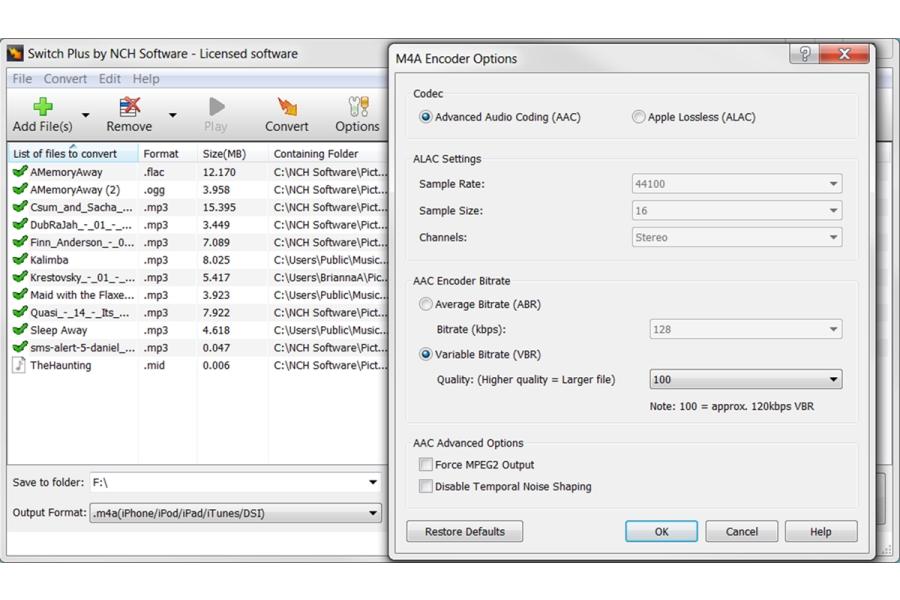Click the .mid format cell
900x600 pixels.
pyautogui.click(x=154, y=365)
